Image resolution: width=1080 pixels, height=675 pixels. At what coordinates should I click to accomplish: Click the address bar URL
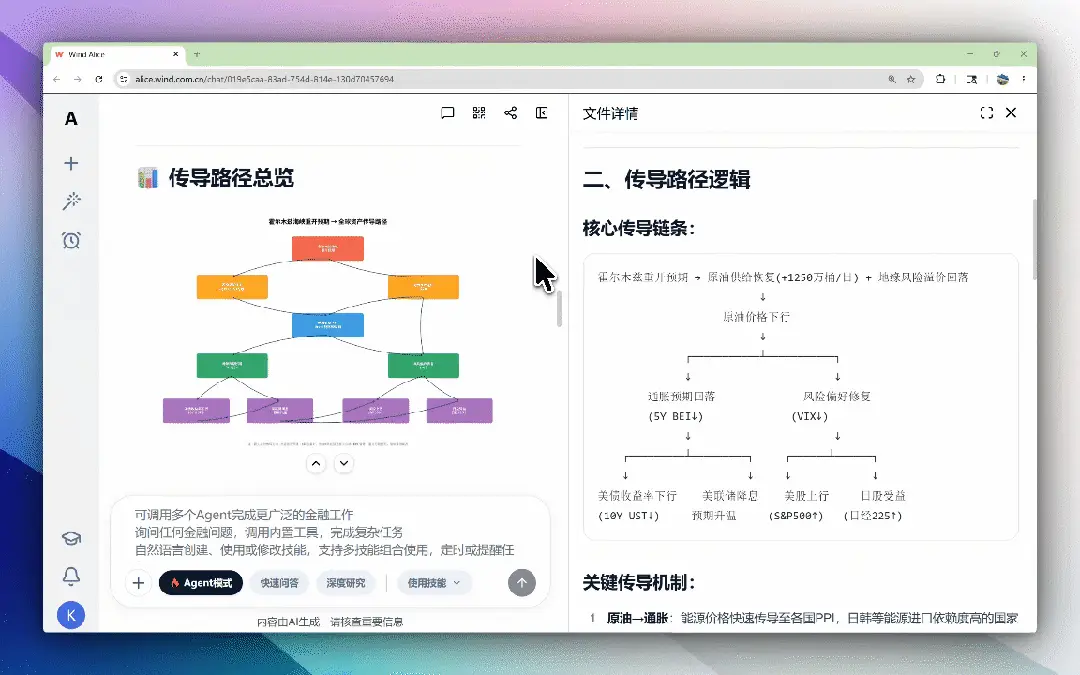tap(264, 79)
